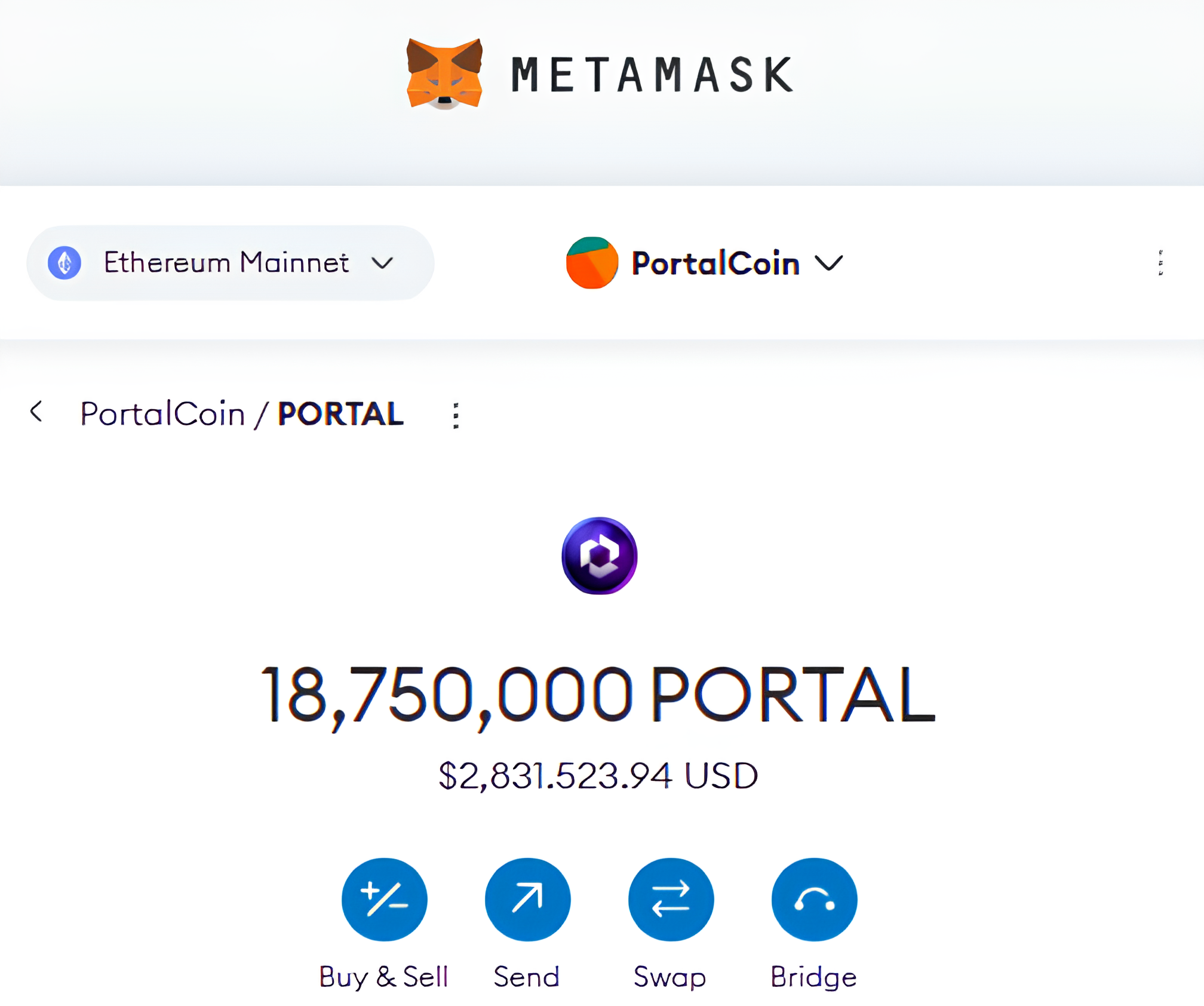The width and height of the screenshot is (1204, 1006).
Task: Click the $2,831,523.94 USD value
Action: click(x=598, y=776)
